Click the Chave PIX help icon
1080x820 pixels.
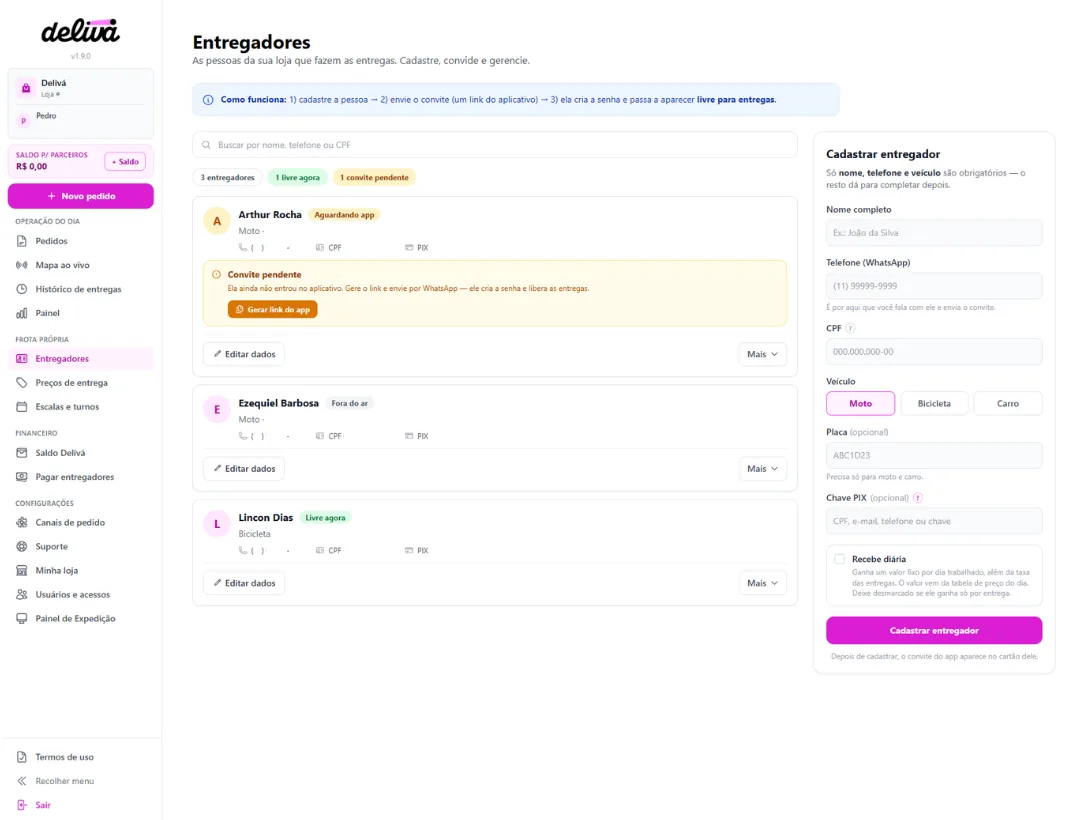tap(917, 498)
